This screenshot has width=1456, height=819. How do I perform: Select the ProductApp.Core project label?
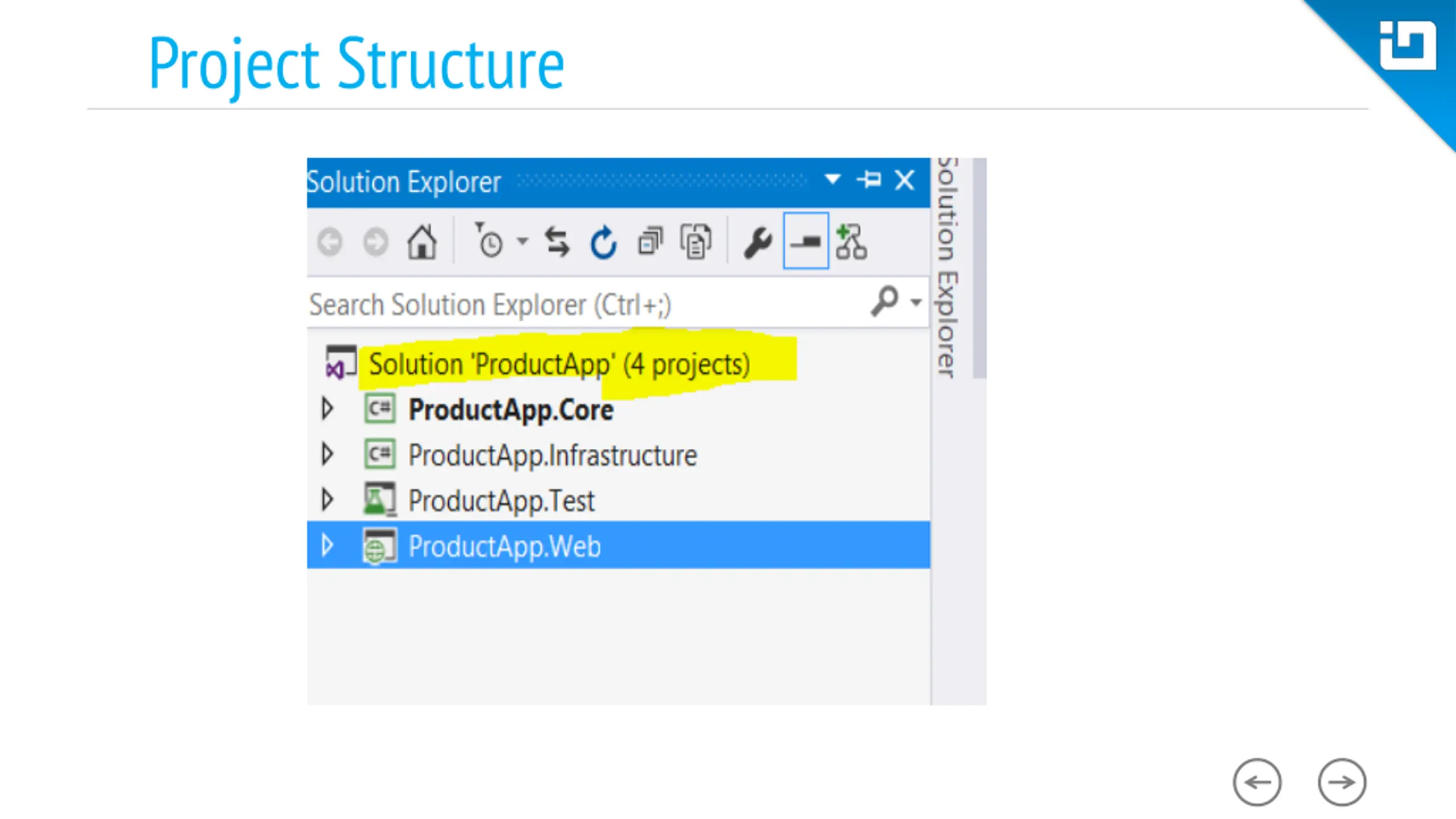coord(511,411)
